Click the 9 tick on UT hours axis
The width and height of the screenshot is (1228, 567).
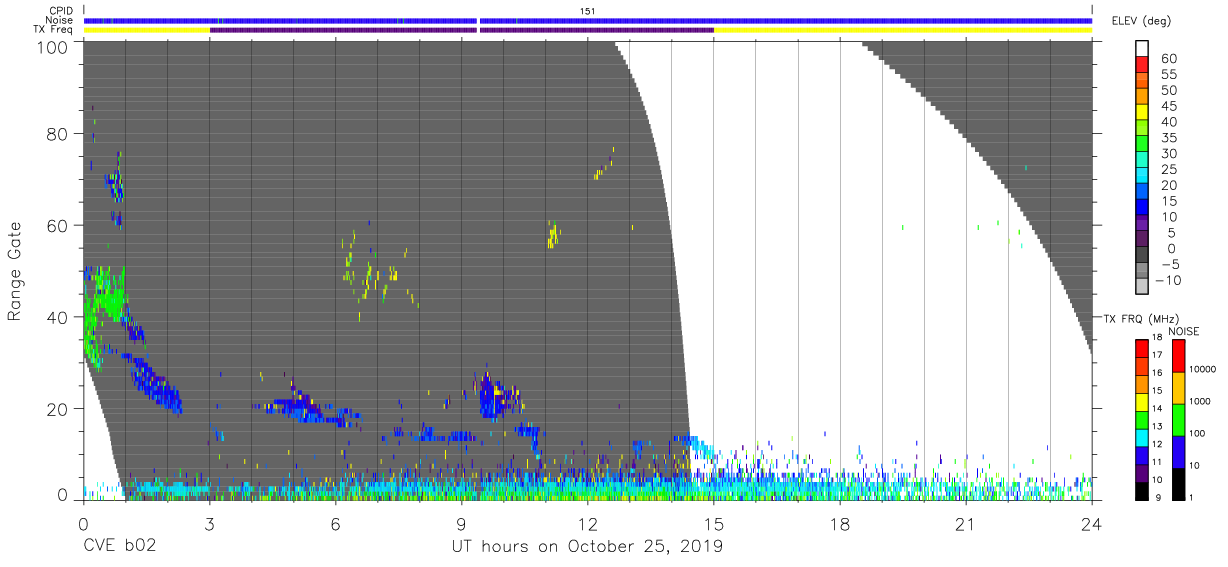(x=461, y=524)
